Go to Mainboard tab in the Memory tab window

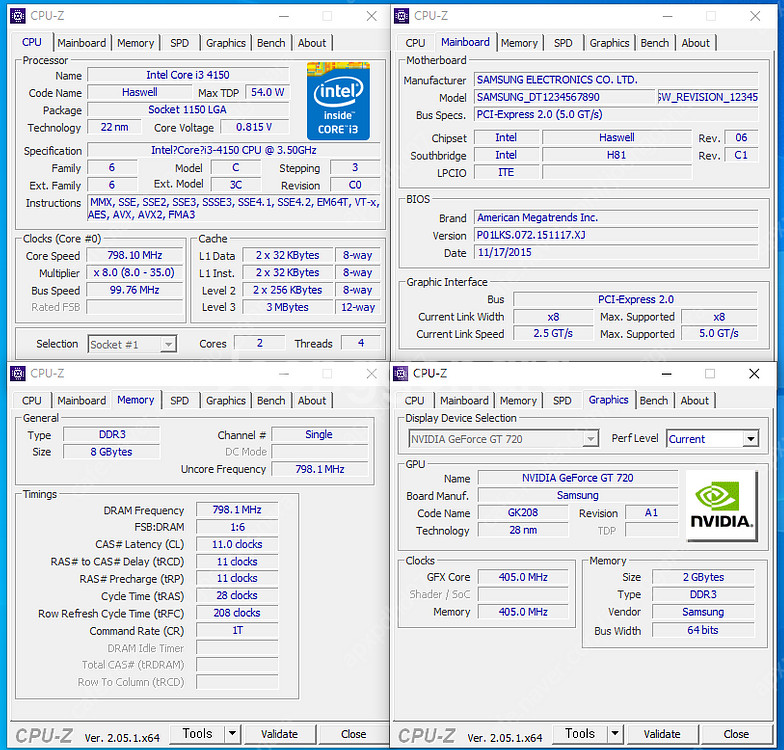click(82, 400)
